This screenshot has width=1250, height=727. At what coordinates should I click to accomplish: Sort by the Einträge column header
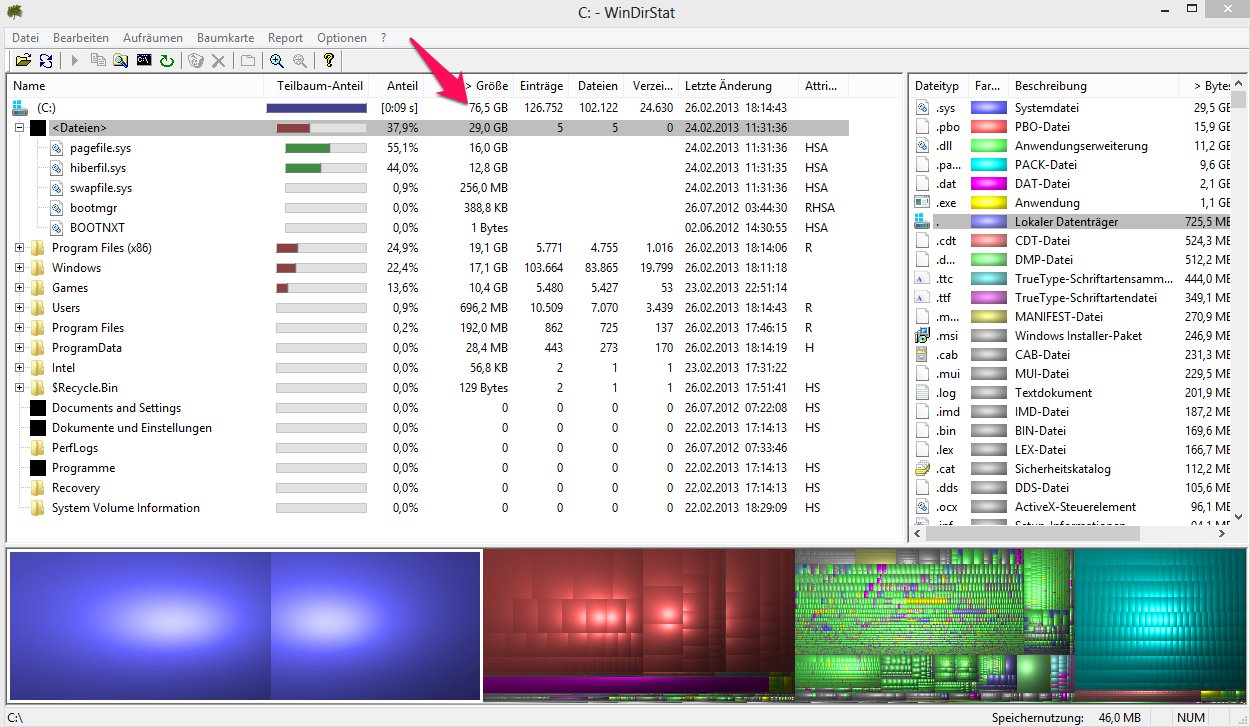coord(541,86)
